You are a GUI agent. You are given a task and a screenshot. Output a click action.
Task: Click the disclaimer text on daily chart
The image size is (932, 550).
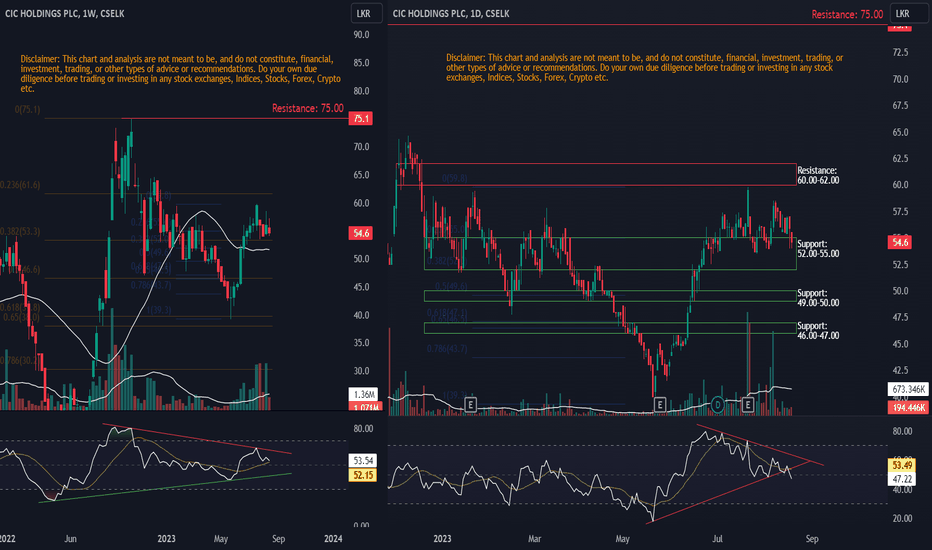click(x=644, y=67)
